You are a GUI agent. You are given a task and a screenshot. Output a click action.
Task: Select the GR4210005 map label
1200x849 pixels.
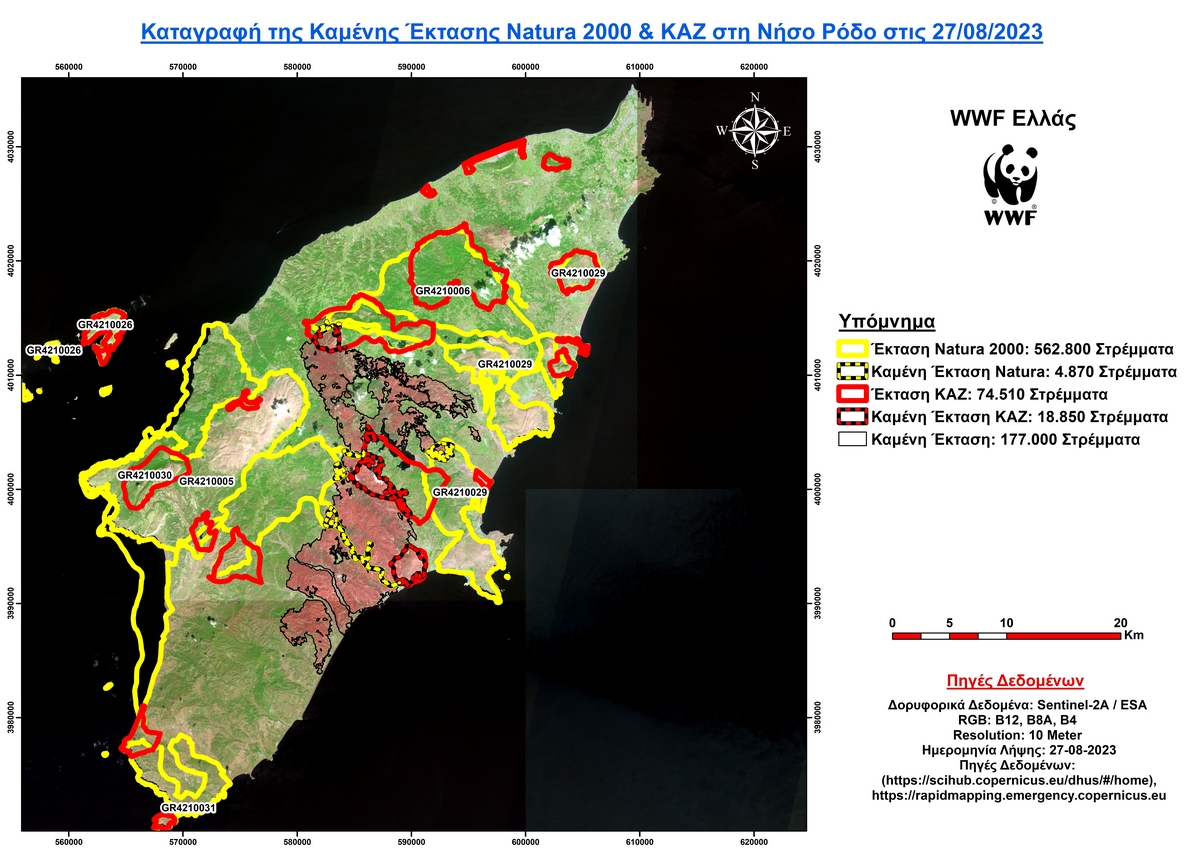click(x=206, y=481)
